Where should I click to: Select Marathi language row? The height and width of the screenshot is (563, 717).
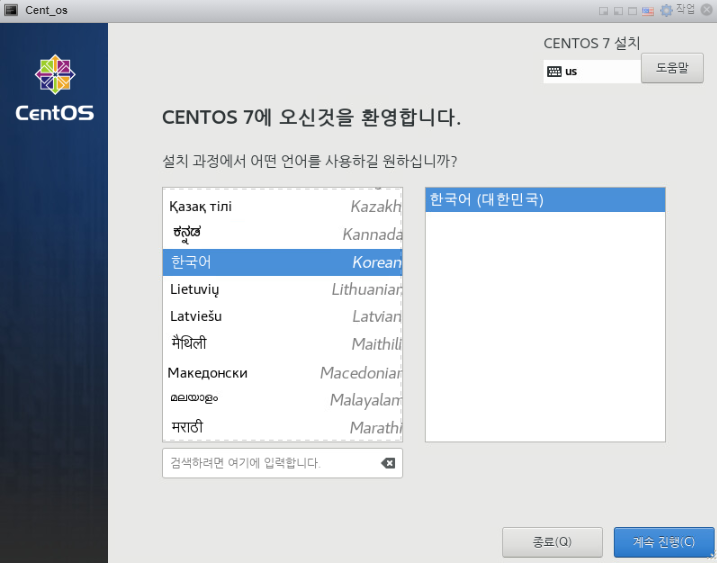[x=283, y=427]
